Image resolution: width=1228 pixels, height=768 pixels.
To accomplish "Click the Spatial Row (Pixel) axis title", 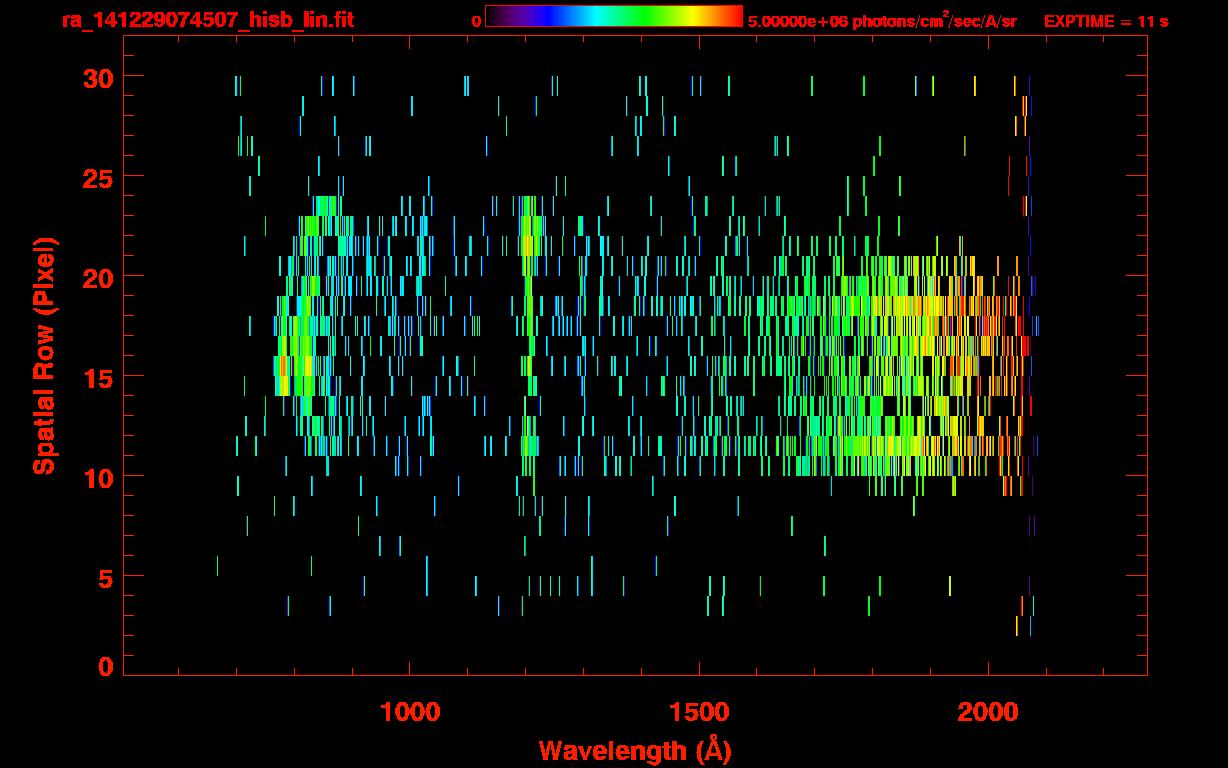I will [x=44, y=356].
